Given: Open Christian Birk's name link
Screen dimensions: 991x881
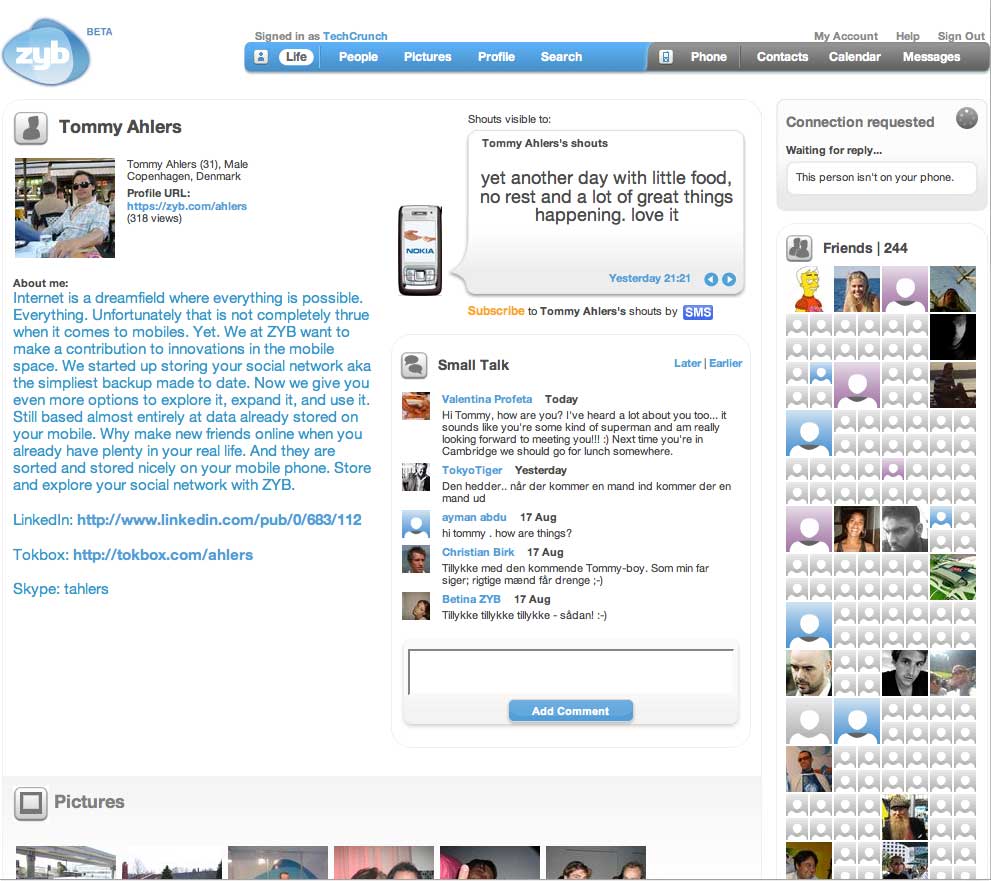Looking at the screenshot, I should pos(478,552).
